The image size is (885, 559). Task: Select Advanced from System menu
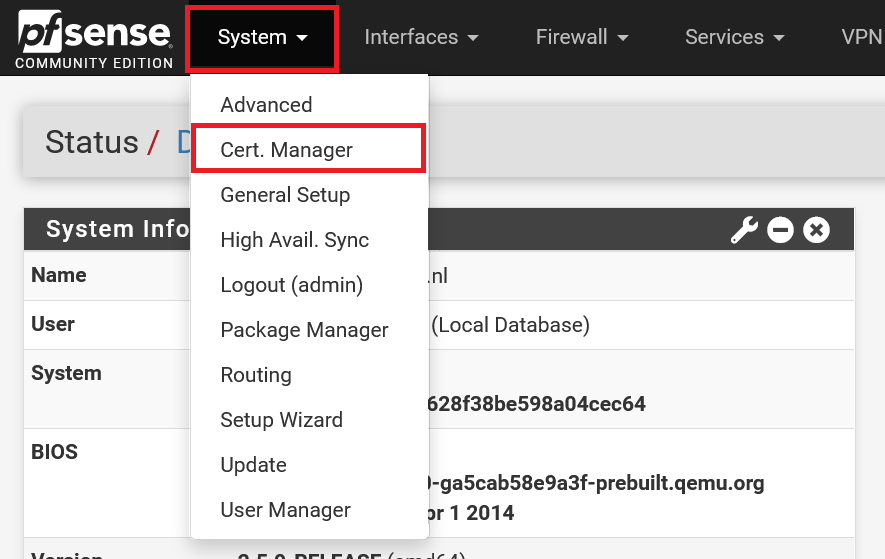(x=266, y=105)
